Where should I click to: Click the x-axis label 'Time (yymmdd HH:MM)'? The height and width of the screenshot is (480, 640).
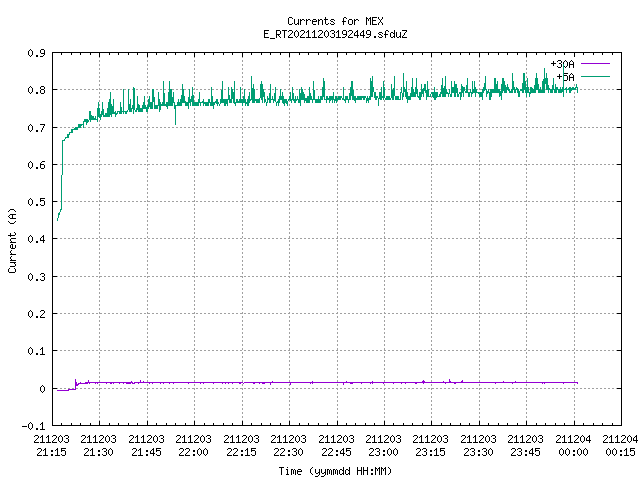tap(335, 471)
